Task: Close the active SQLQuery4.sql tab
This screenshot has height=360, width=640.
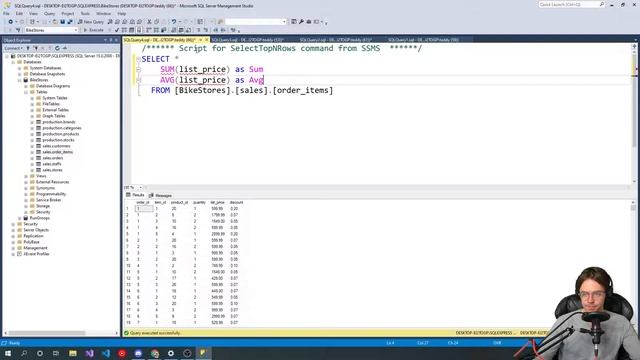Action: coord(207,40)
